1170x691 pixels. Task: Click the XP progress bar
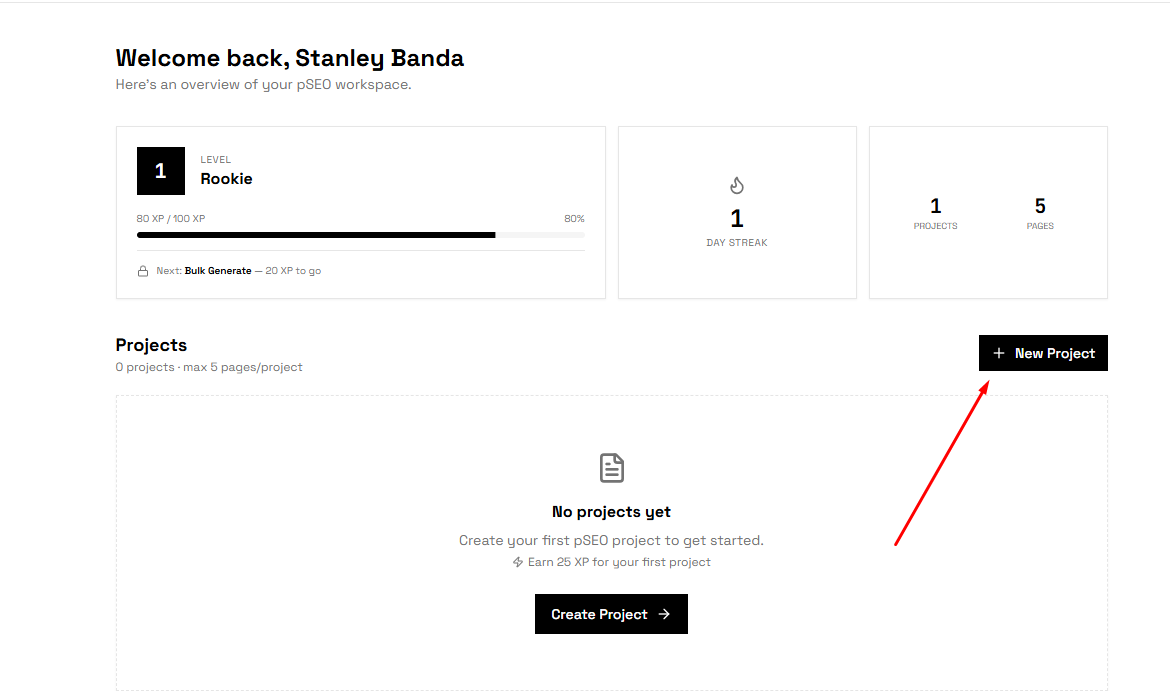click(x=360, y=235)
